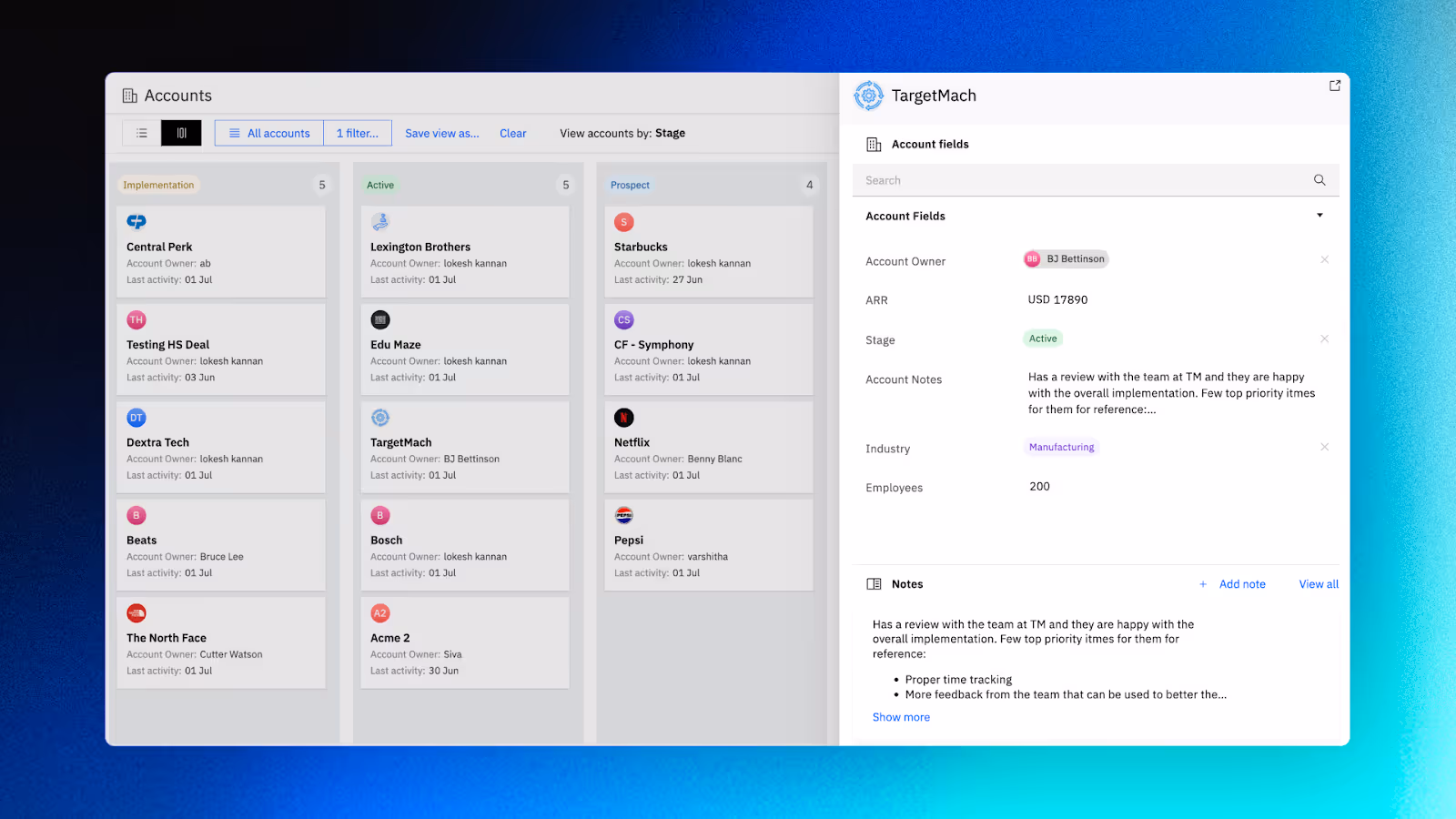This screenshot has height=819, width=1456.
Task: Click the Clear filters link
Action: point(513,133)
